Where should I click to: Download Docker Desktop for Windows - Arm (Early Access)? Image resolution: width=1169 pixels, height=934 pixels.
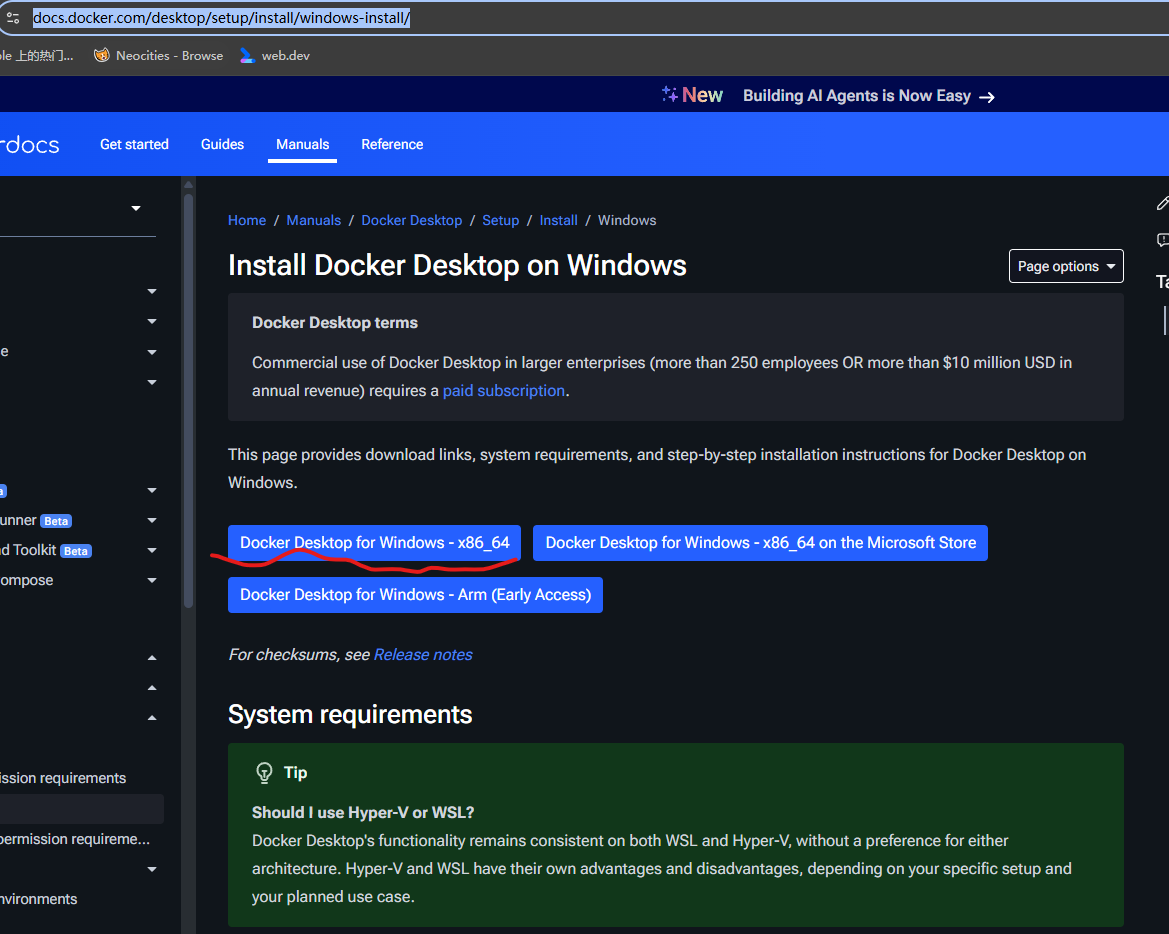pyautogui.click(x=415, y=595)
